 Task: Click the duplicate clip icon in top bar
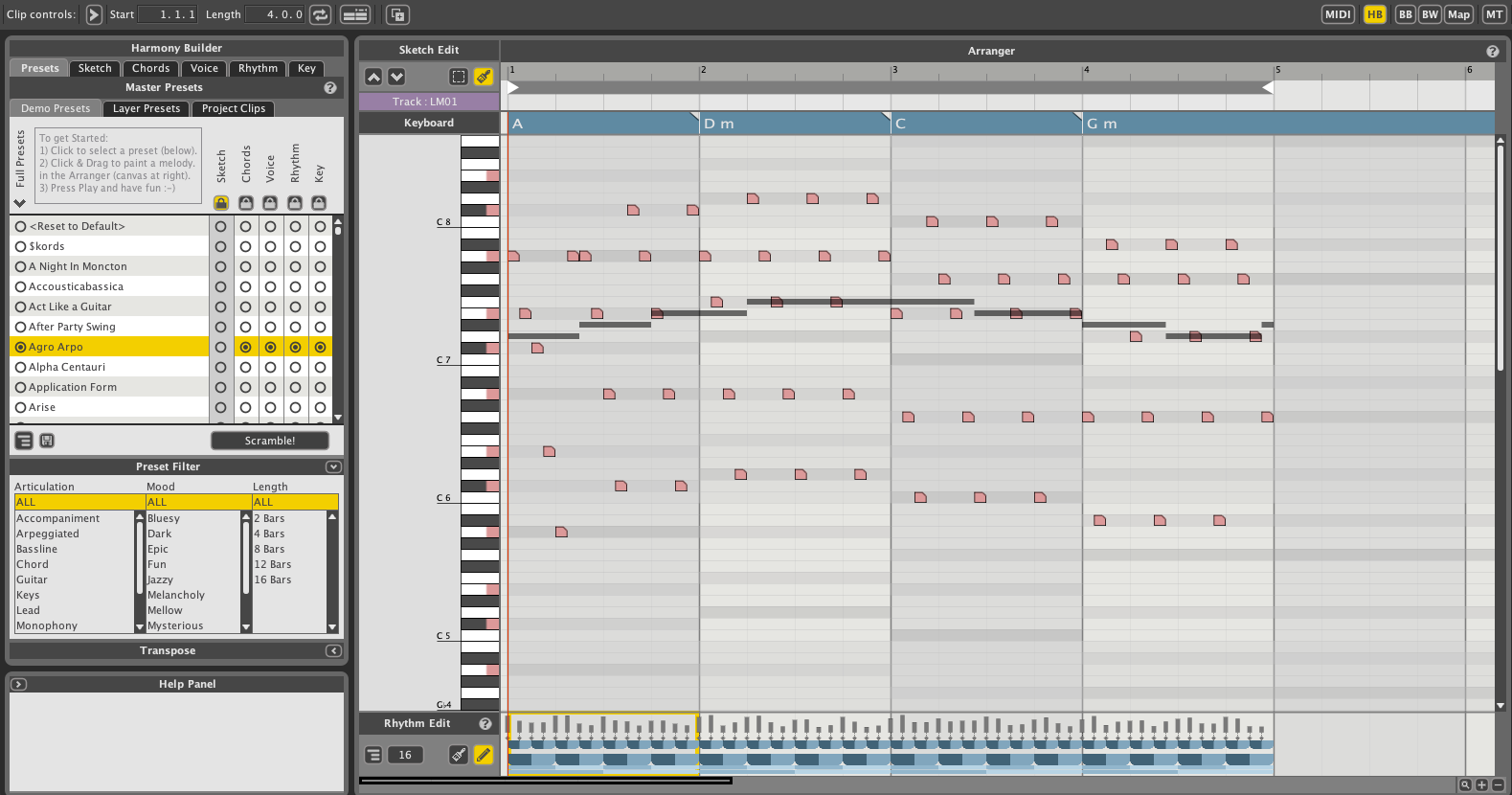pos(397,14)
